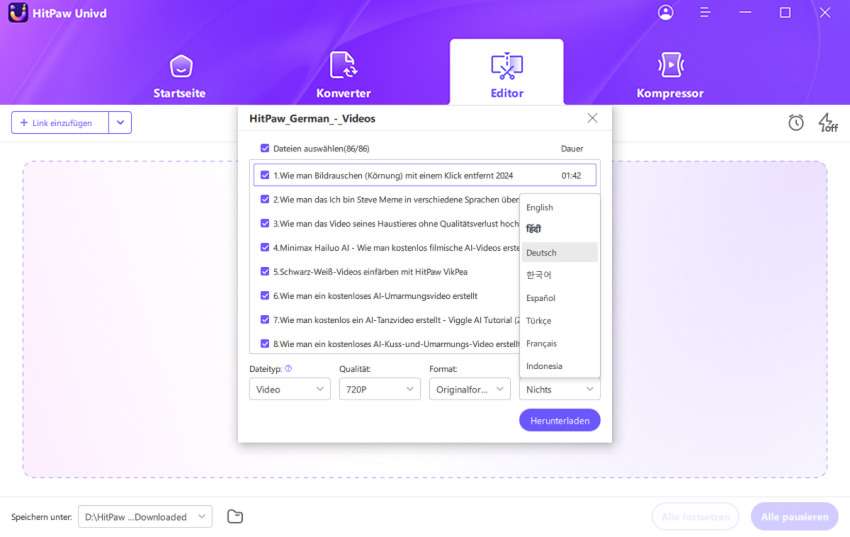Open the output folder icon
Image resolution: width=850 pixels, height=537 pixels.
pos(235,516)
